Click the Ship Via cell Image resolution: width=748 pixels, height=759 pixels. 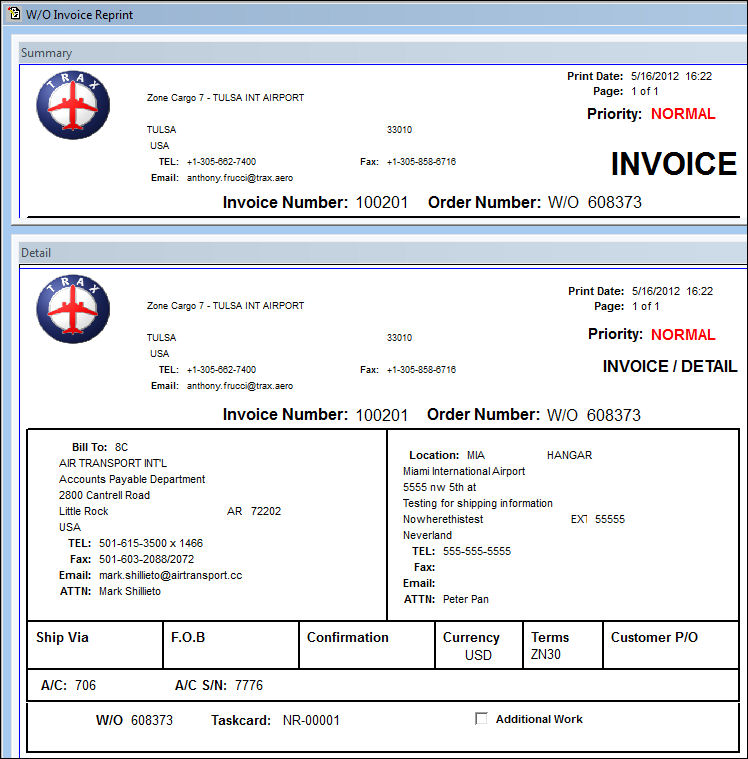click(95, 645)
